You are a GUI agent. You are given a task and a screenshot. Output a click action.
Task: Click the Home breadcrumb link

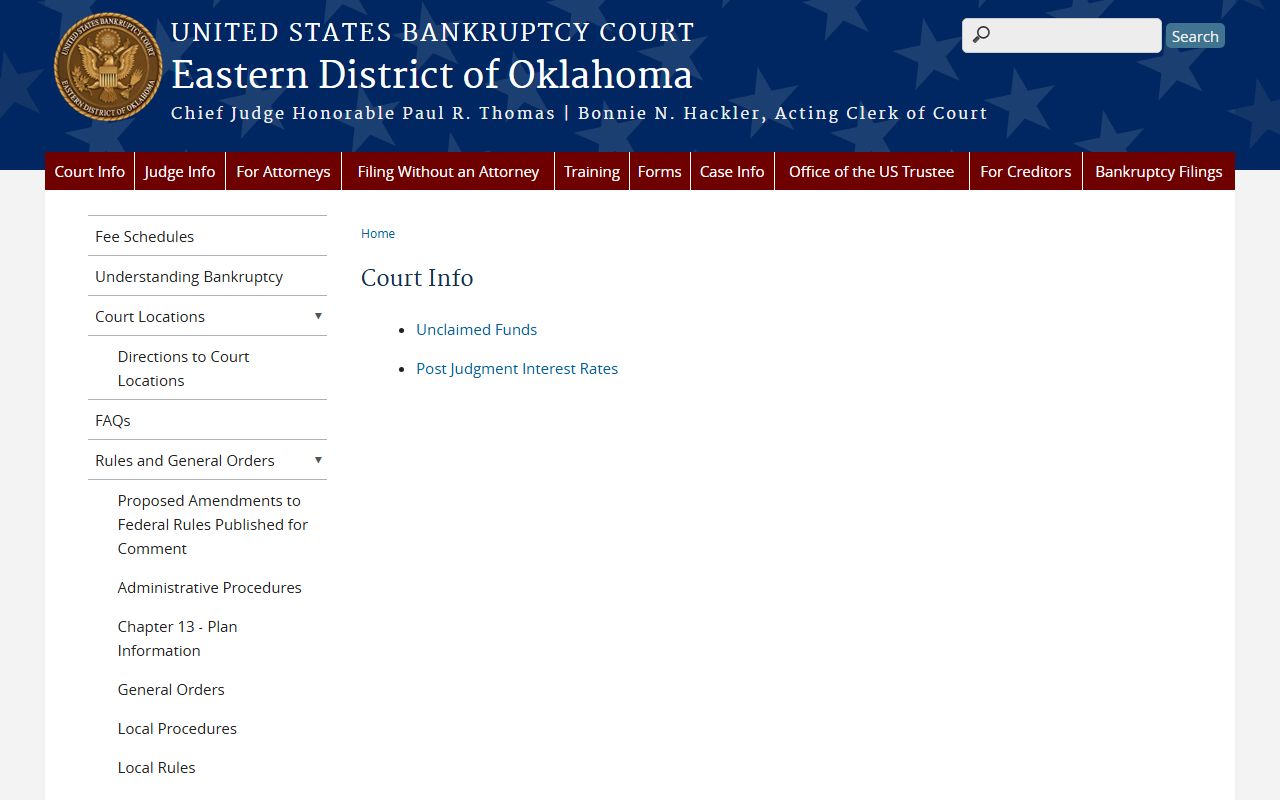(x=378, y=233)
